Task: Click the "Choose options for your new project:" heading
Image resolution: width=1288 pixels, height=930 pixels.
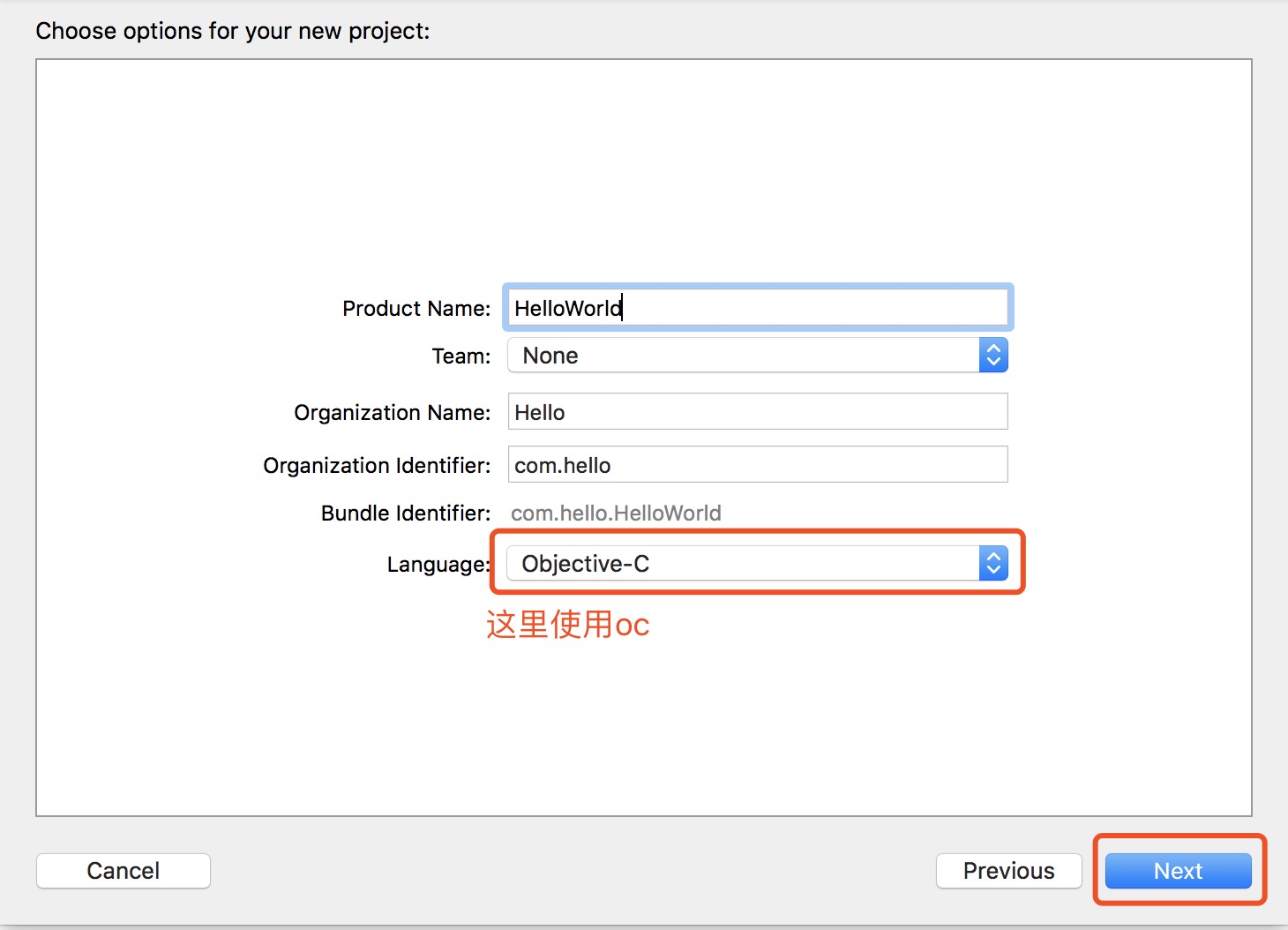Action: click(233, 32)
